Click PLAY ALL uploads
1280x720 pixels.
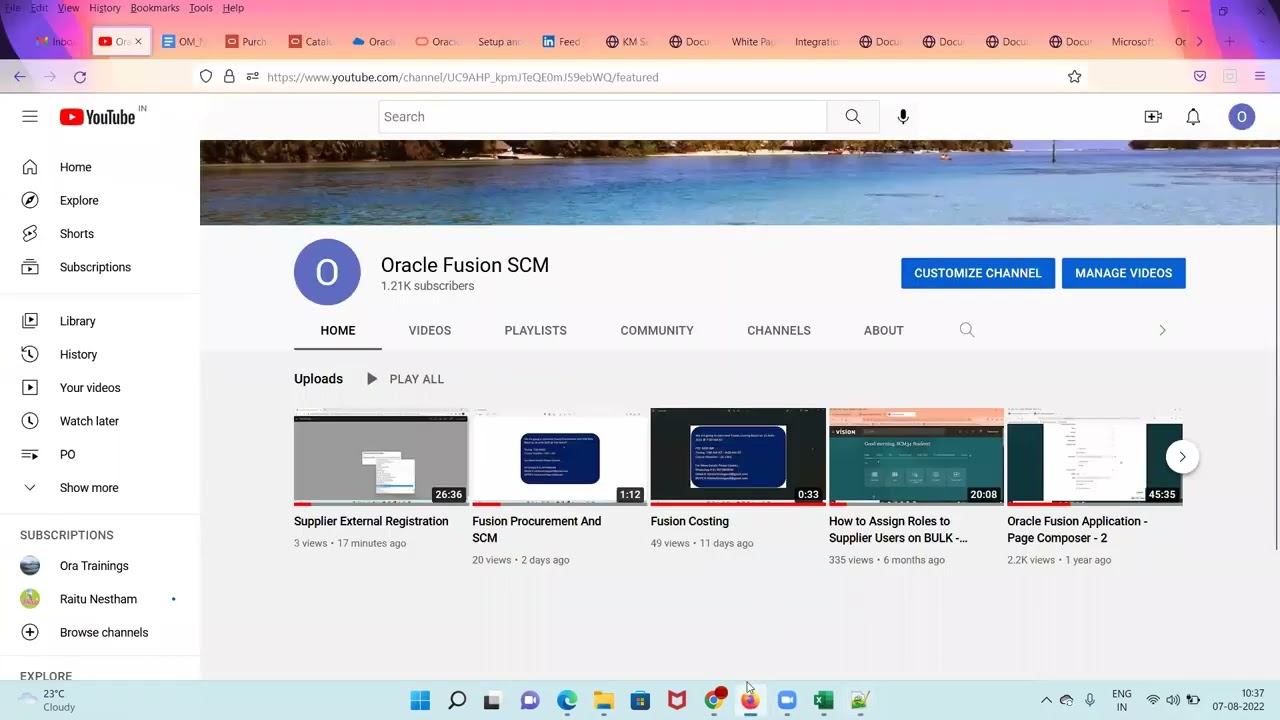point(405,379)
